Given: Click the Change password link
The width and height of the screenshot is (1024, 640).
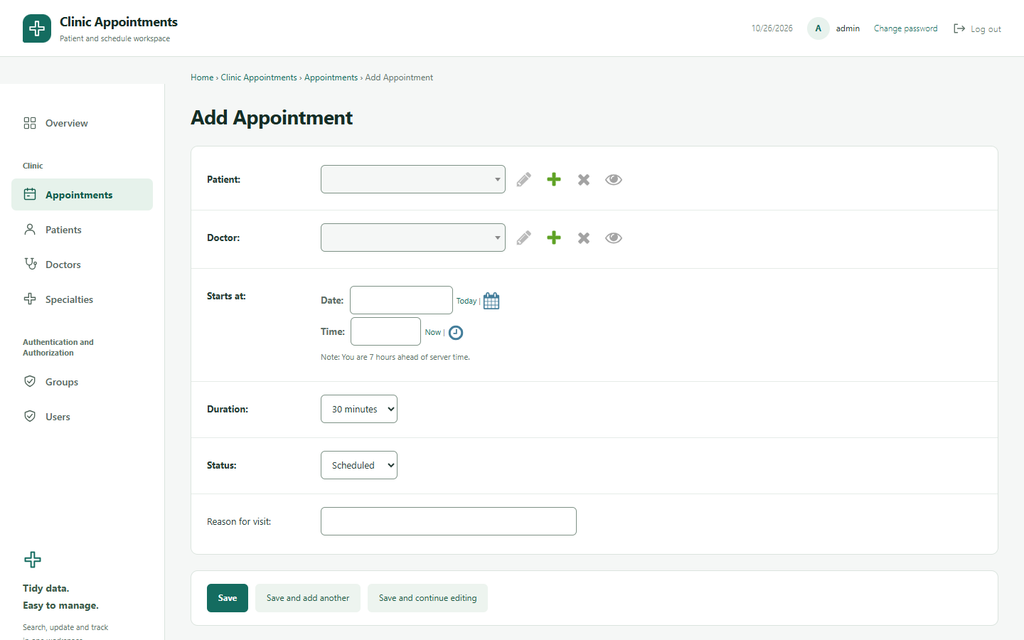Looking at the screenshot, I should click(x=905, y=29).
